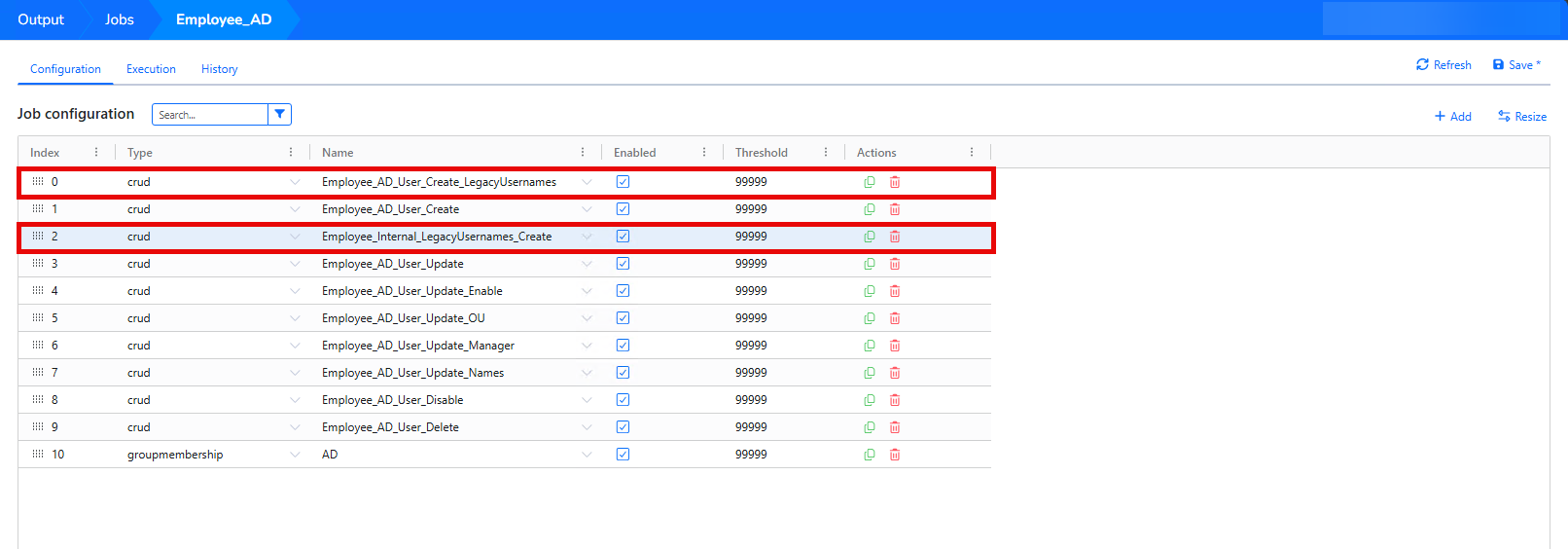Expand Name dropdown for Employee_AD_User_Delete
This screenshot has height=549, width=1568.
(x=587, y=427)
